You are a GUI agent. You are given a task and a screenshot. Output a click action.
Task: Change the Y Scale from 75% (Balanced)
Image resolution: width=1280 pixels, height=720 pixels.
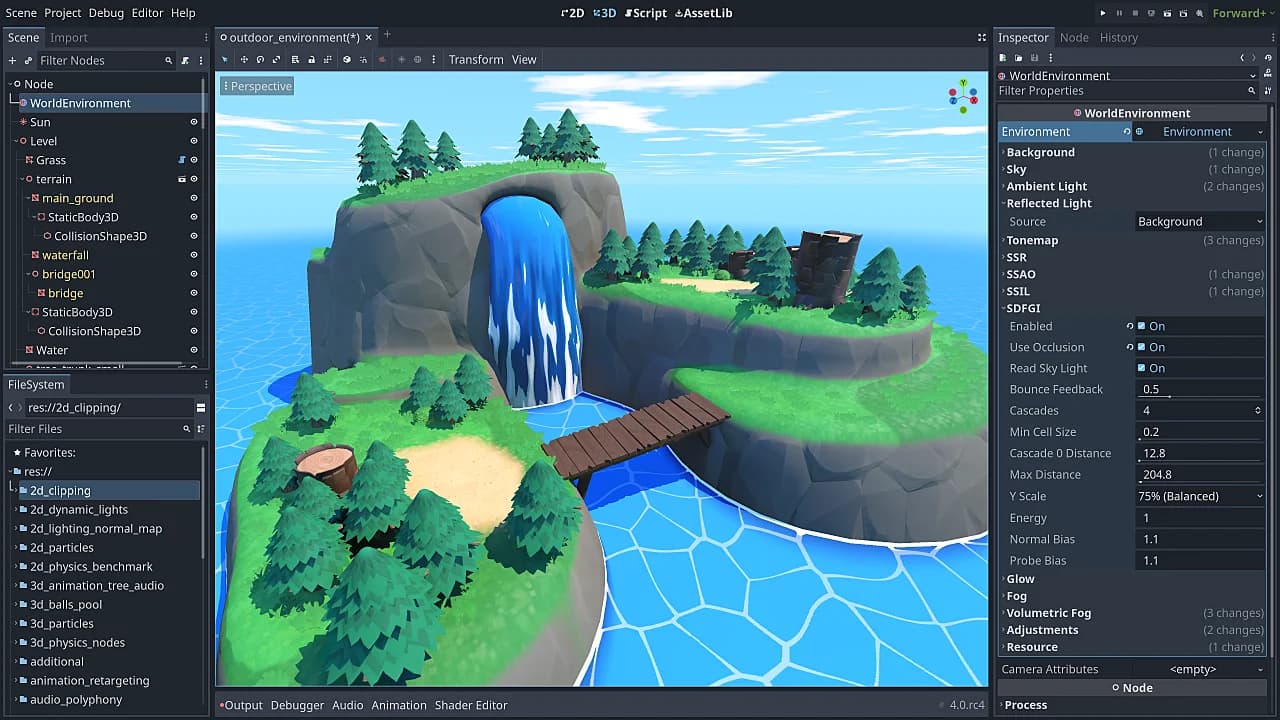click(x=1199, y=496)
